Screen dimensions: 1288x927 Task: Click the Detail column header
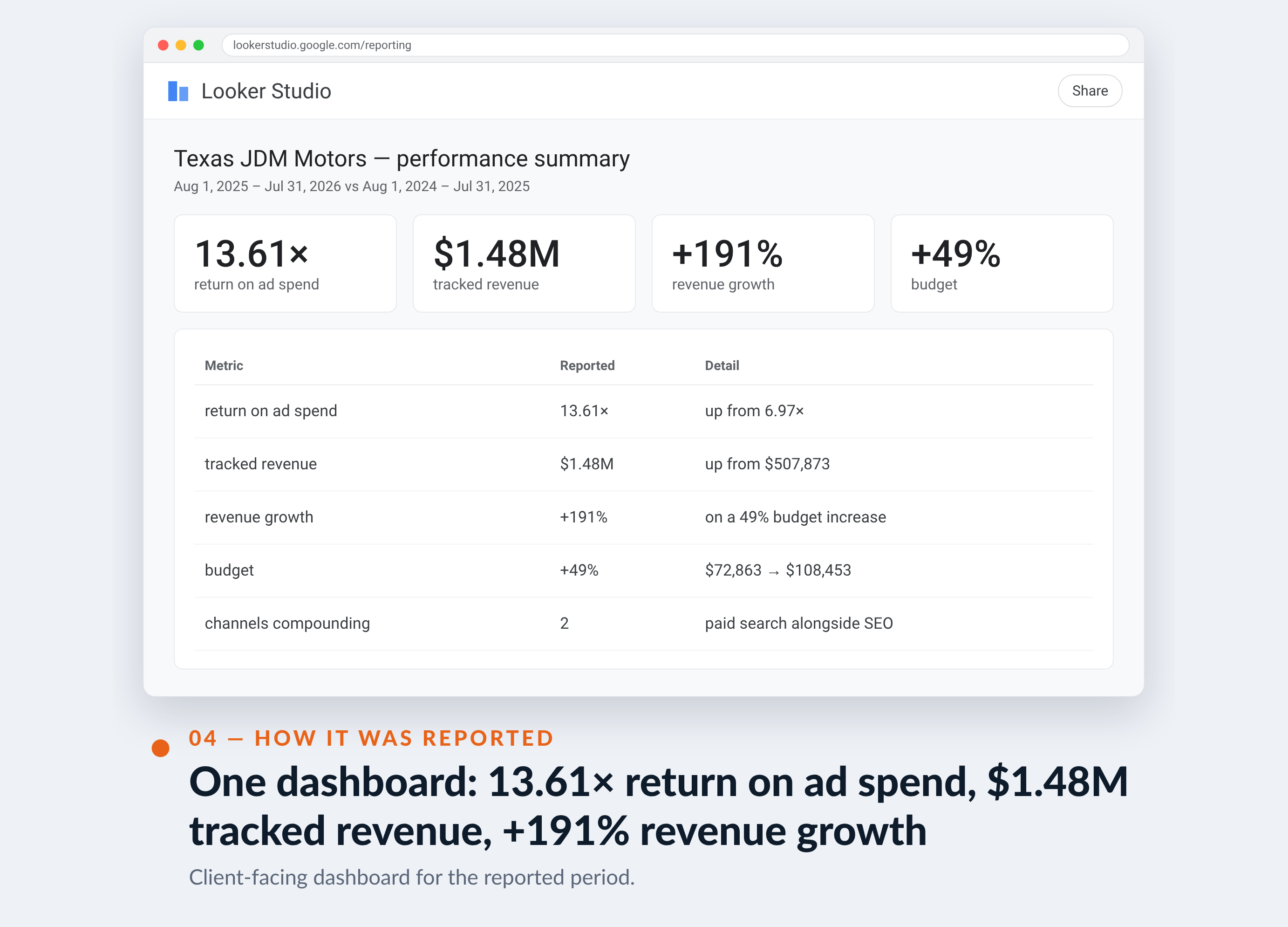point(722,365)
